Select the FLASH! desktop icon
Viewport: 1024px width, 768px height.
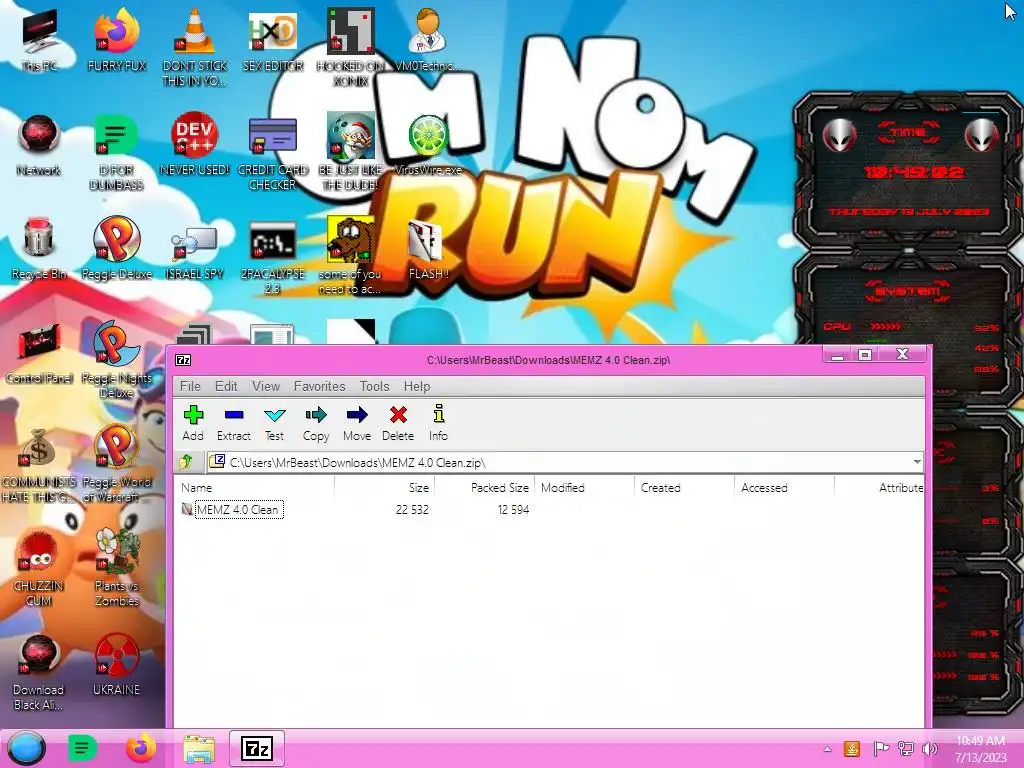pyautogui.click(x=428, y=251)
